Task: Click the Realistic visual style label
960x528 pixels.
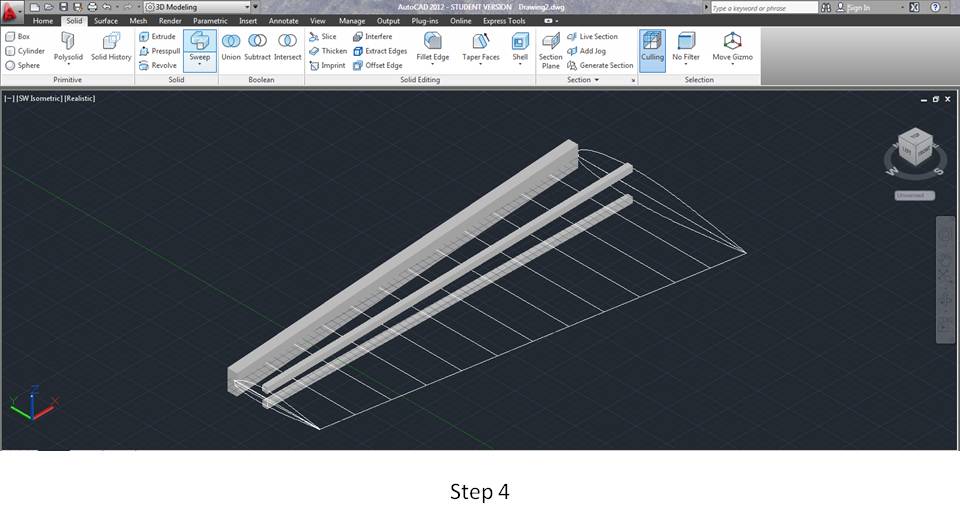Action: pyautogui.click(x=80, y=99)
